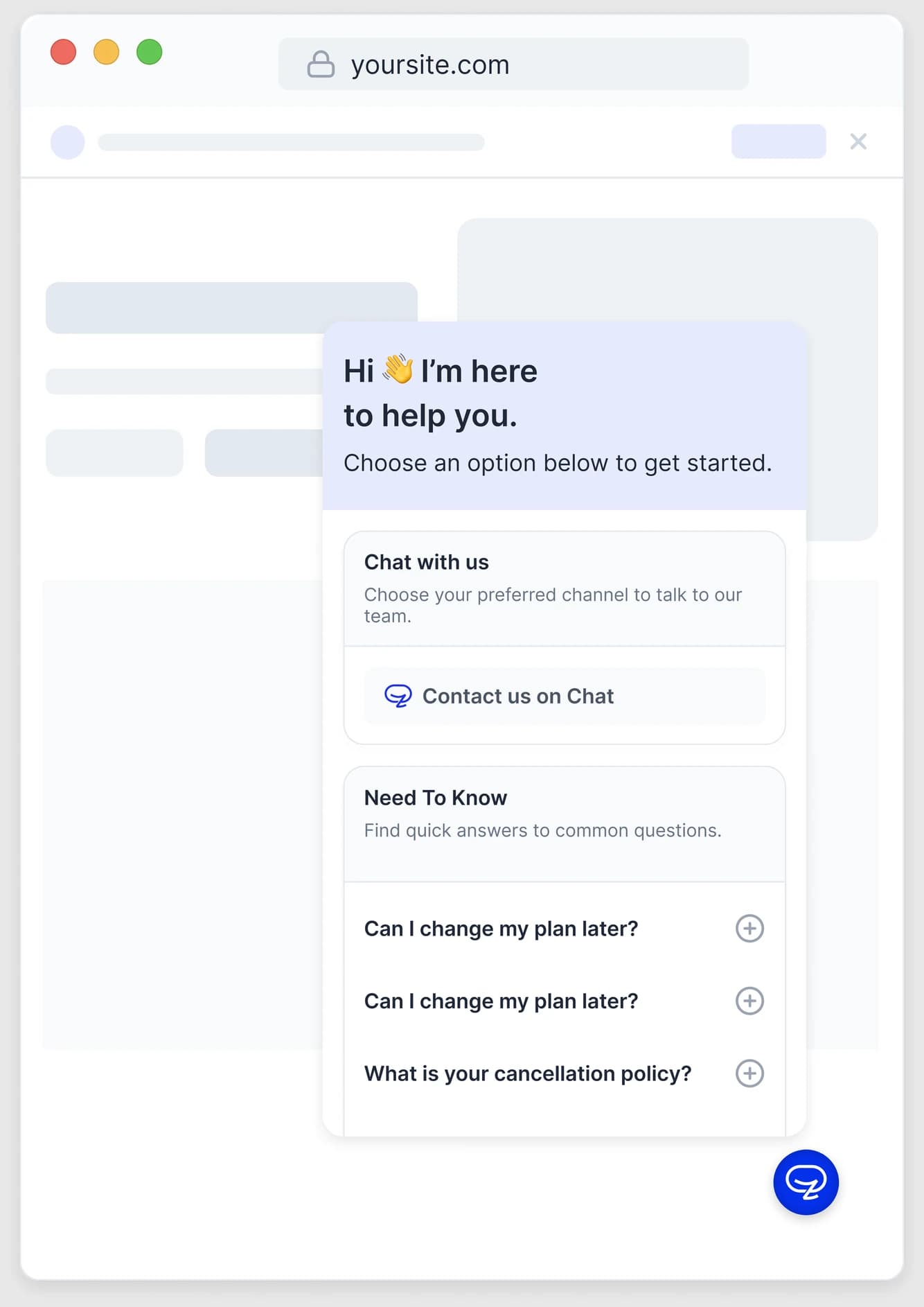924x1307 pixels.
Task: Select the 'Chat with us' card heading
Action: (427, 562)
